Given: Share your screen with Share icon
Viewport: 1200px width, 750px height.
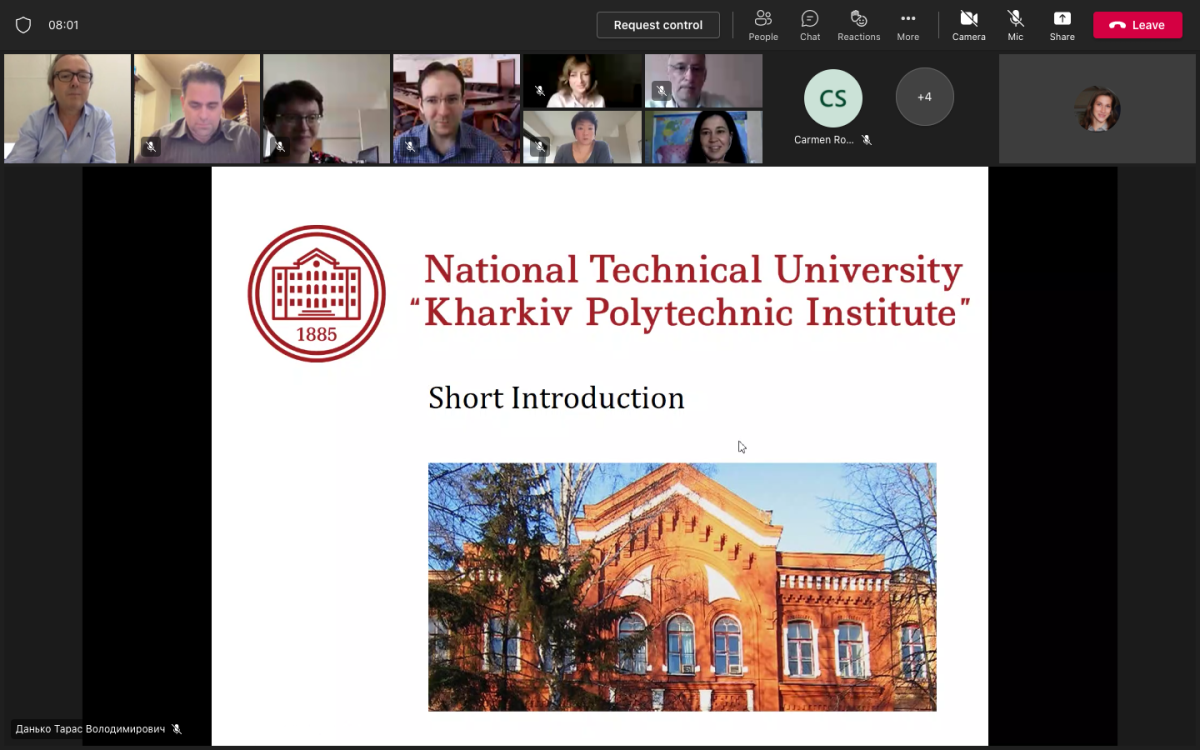Looking at the screenshot, I should click(x=1062, y=25).
